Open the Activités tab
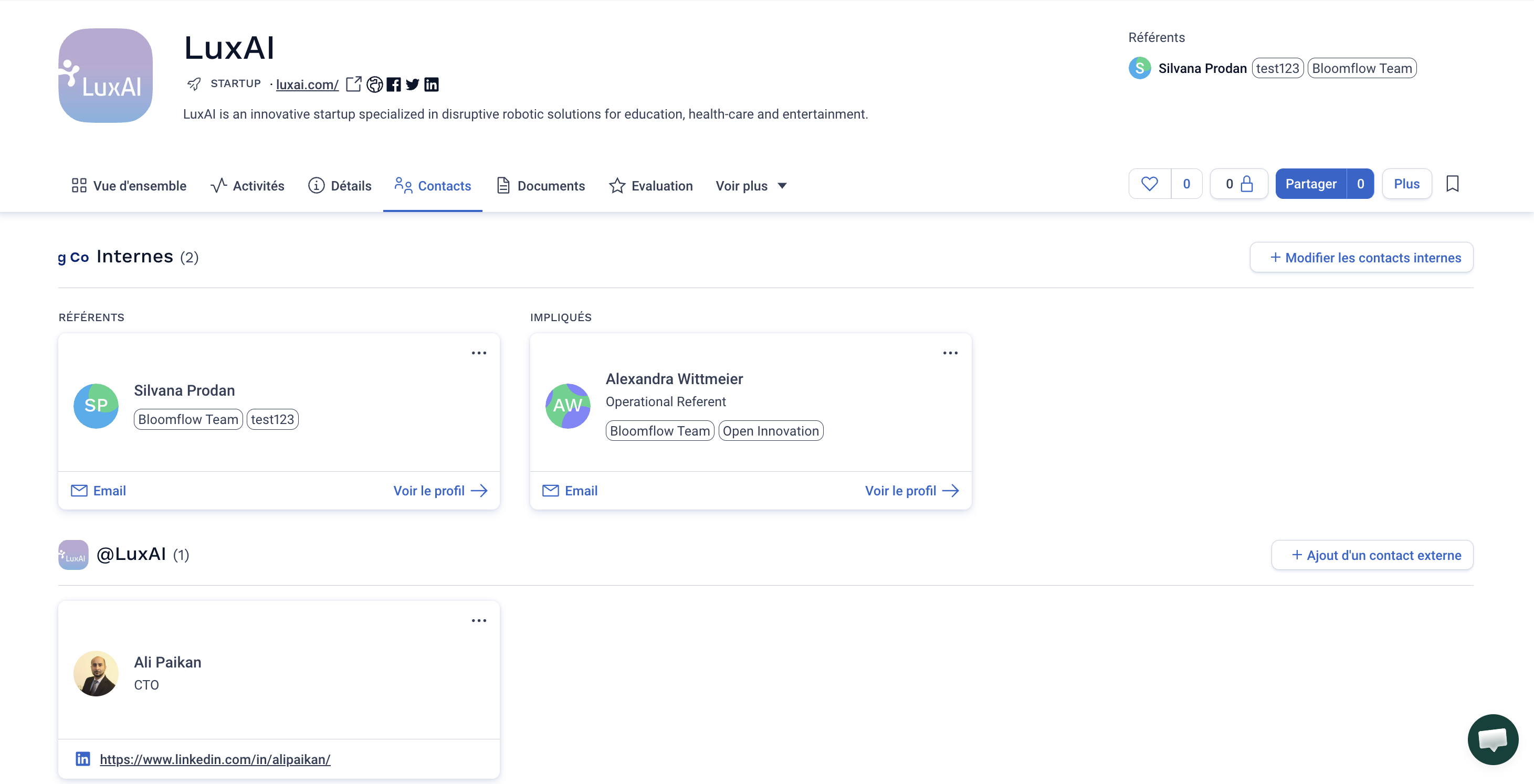Screen dimensions: 1534x784 (x=247, y=186)
